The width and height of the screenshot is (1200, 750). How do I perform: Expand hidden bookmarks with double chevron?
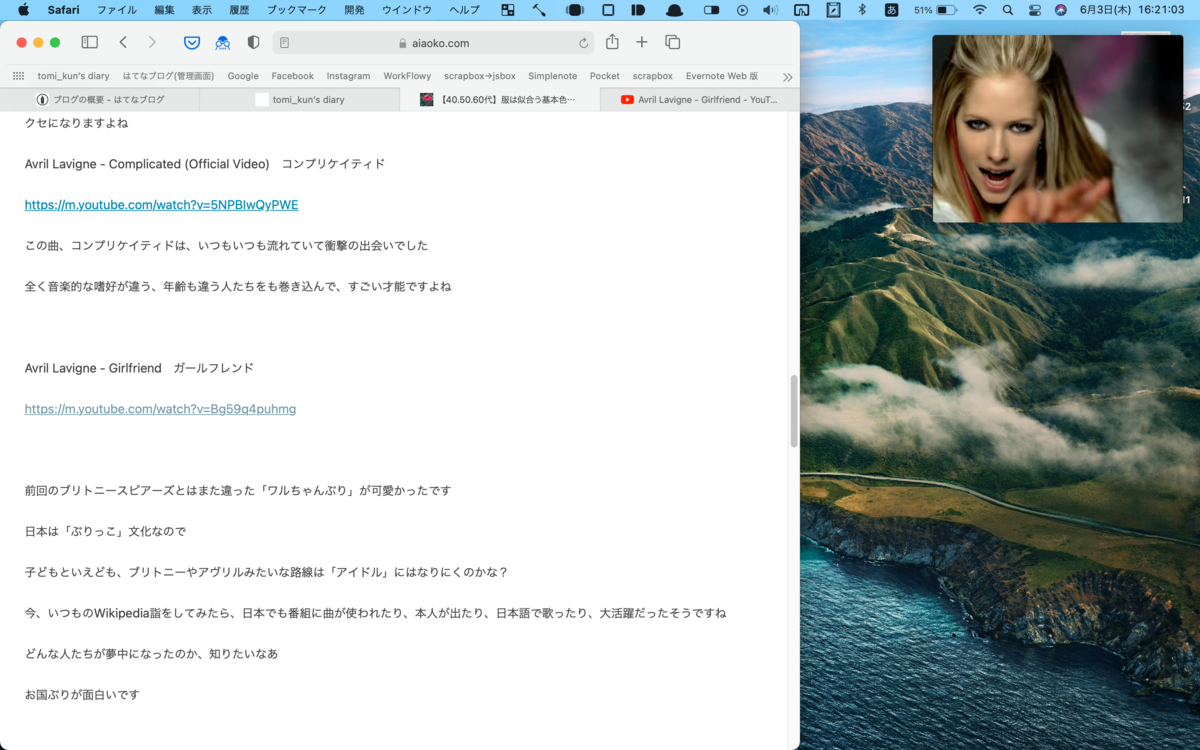(788, 76)
